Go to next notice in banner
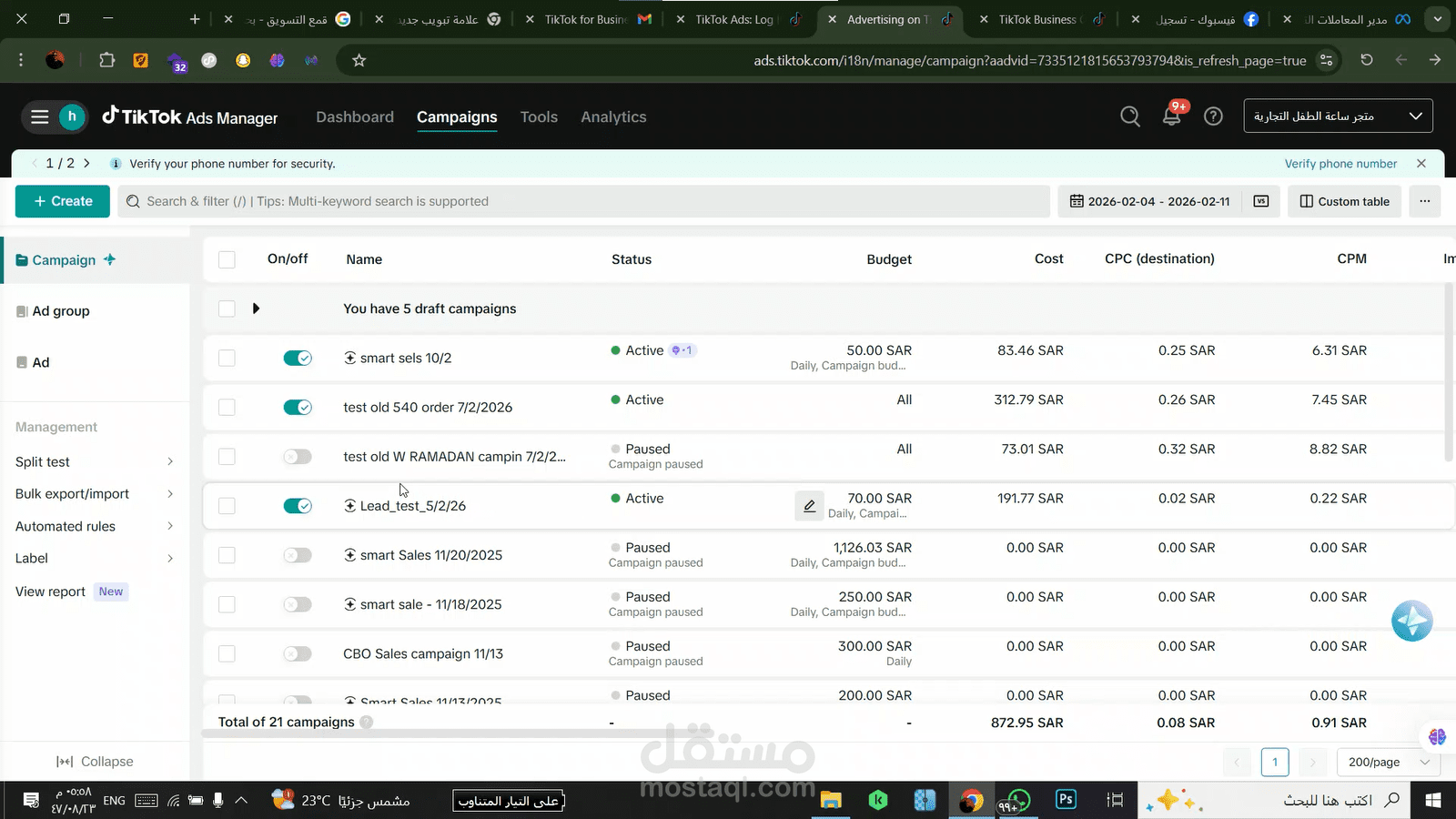This screenshot has width=1456, height=819. (x=86, y=164)
